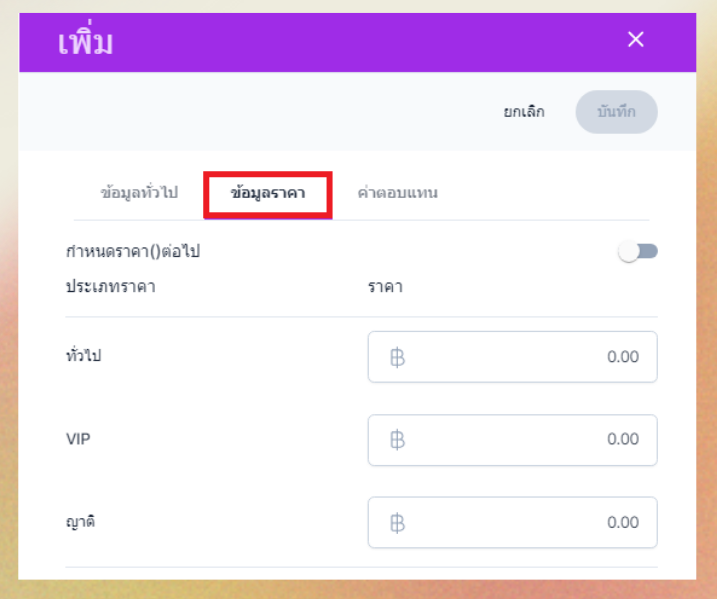
Task: Click the 0.00 value of the ทั่วไป price
Action: click(622, 357)
